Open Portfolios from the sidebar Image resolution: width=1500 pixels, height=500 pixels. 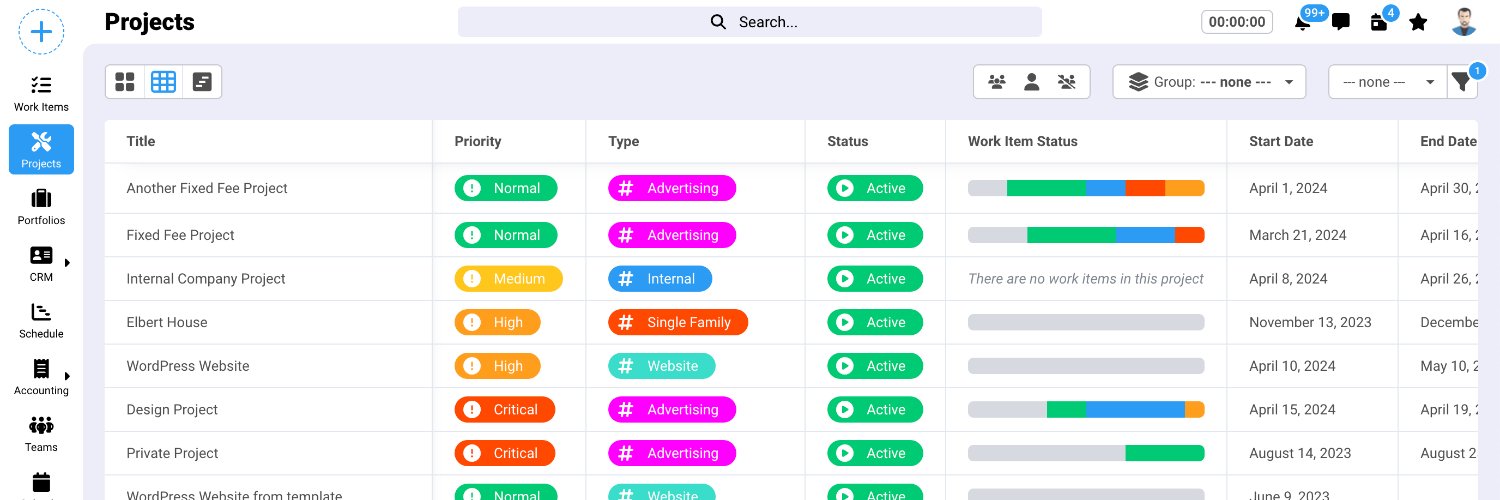(x=41, y=206)
